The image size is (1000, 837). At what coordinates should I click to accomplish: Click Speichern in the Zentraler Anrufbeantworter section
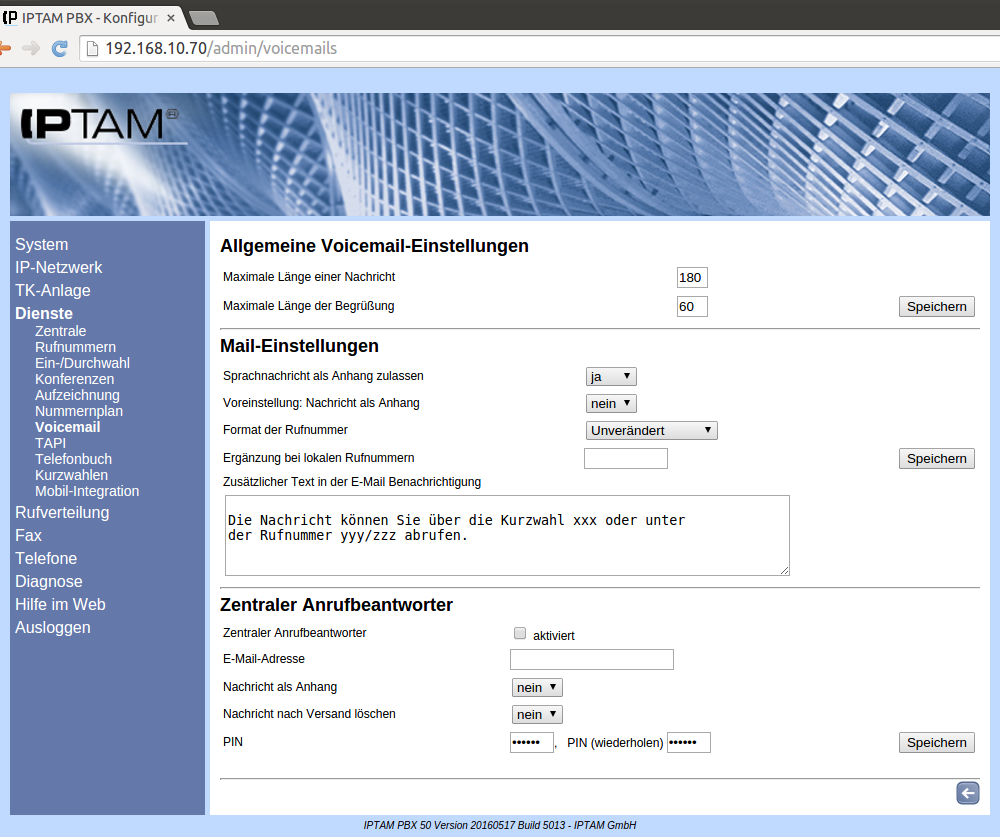click(x=936, y=742)
